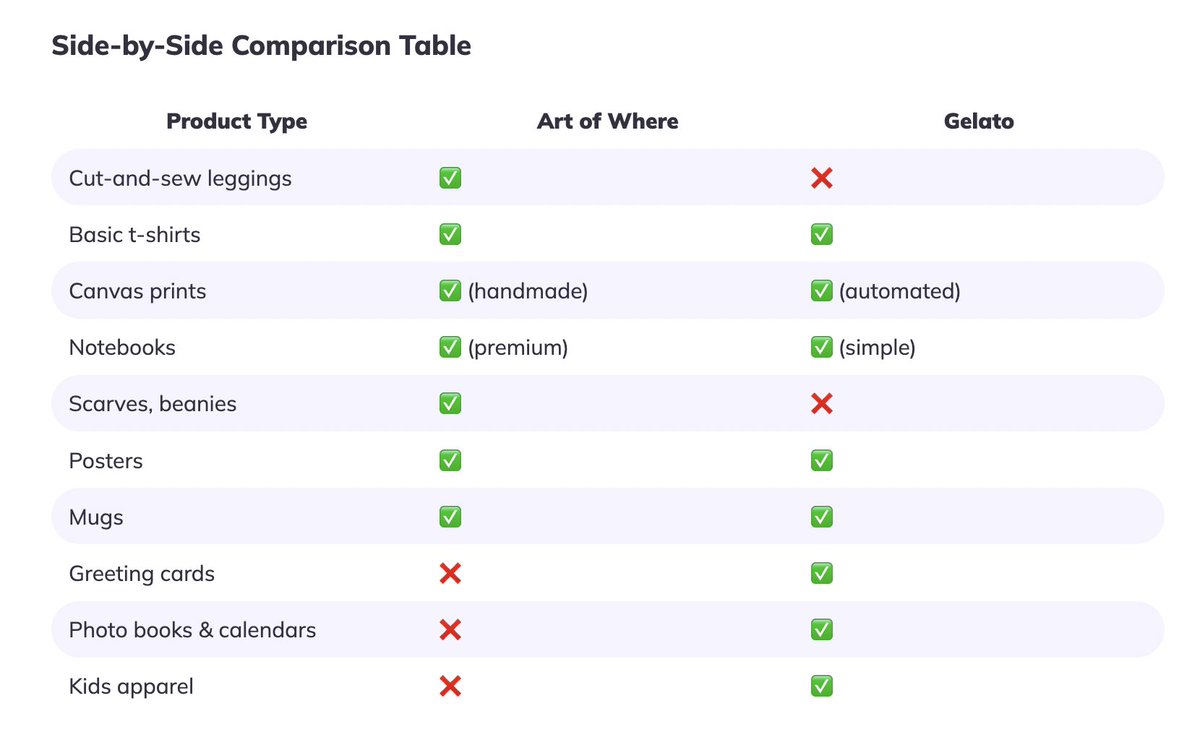Click Gelato checkmark for Posters

(x=821, y=460)
